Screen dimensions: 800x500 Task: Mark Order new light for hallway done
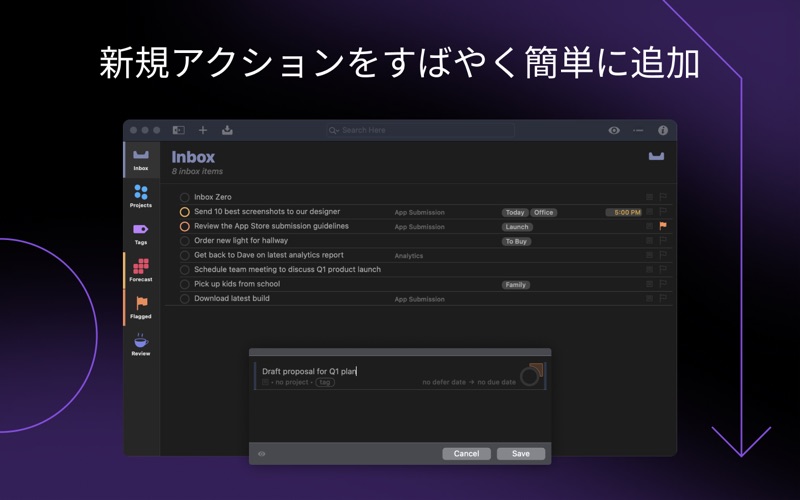pos(185,241)
